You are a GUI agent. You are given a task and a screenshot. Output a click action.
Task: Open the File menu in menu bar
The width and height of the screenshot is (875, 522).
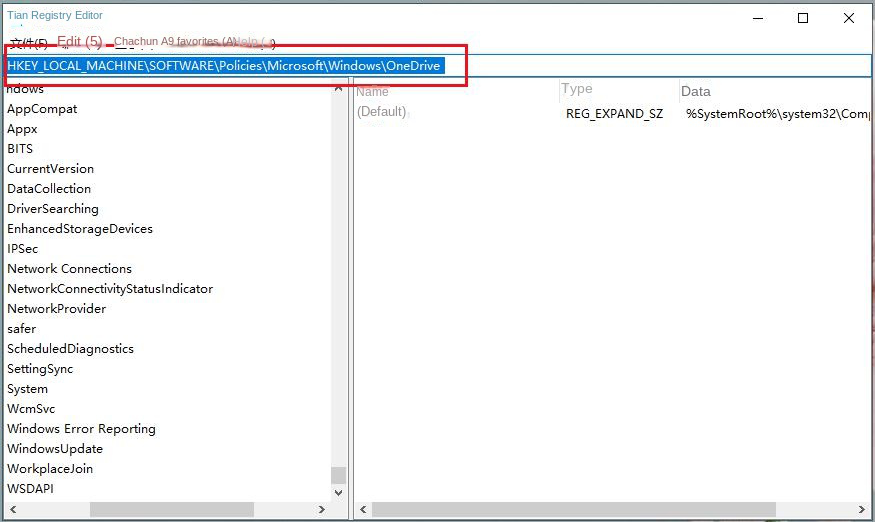[28, 44]
